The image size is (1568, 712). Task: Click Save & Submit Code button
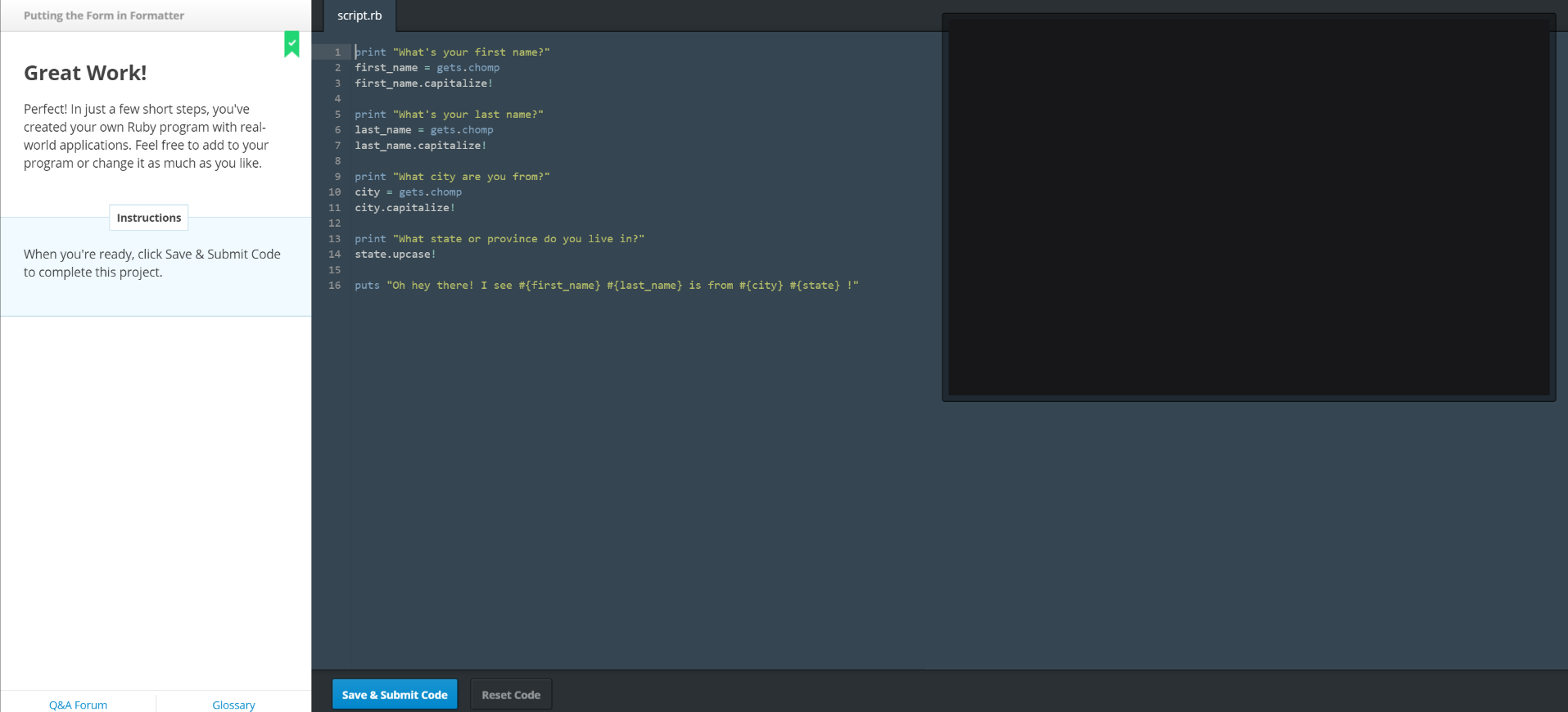coord(394,694)
